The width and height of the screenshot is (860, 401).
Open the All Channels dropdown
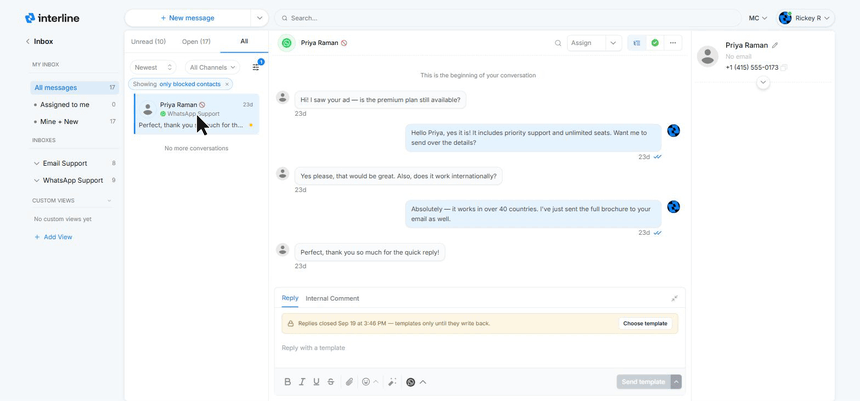(x=212, y=67)
